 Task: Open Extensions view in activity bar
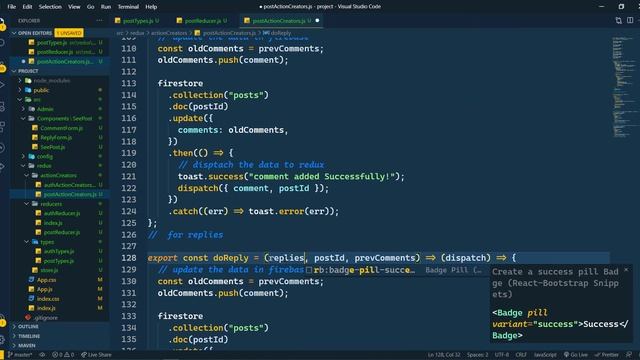[x=2, y=126]
